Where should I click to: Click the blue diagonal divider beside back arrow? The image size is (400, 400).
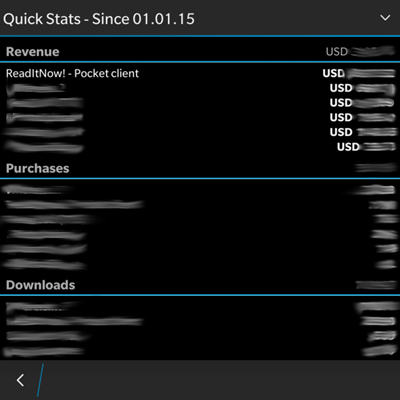point(40,380)
